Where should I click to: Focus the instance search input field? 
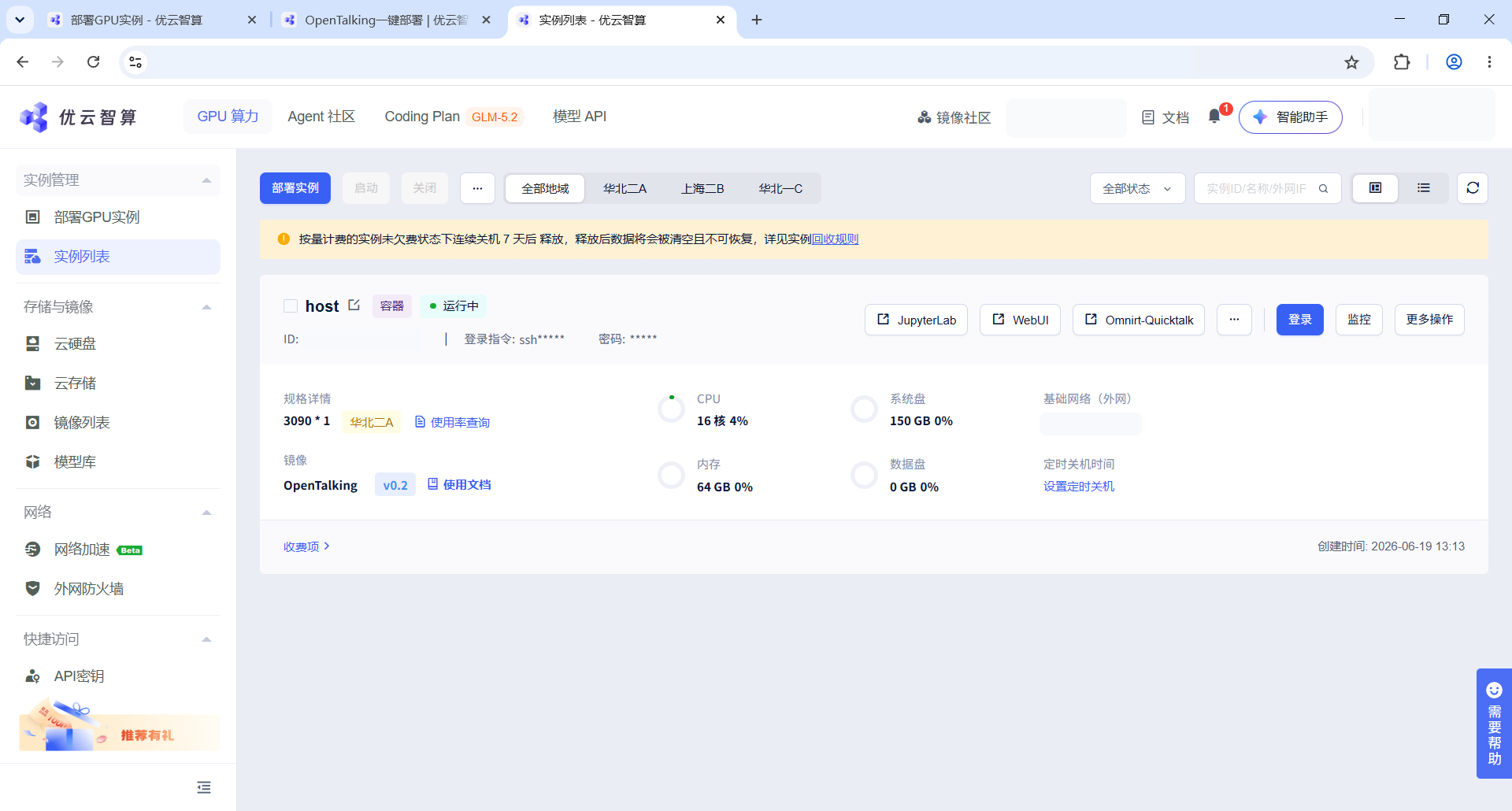coord(1257,188)
